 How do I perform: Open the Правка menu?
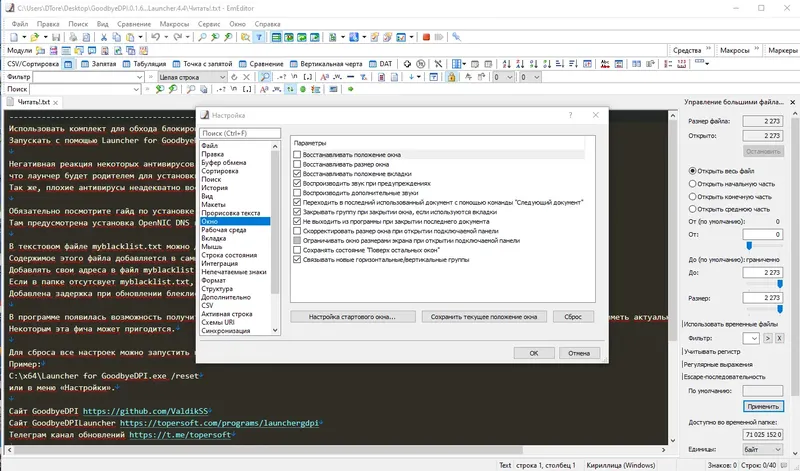click(x=48, y=24)
